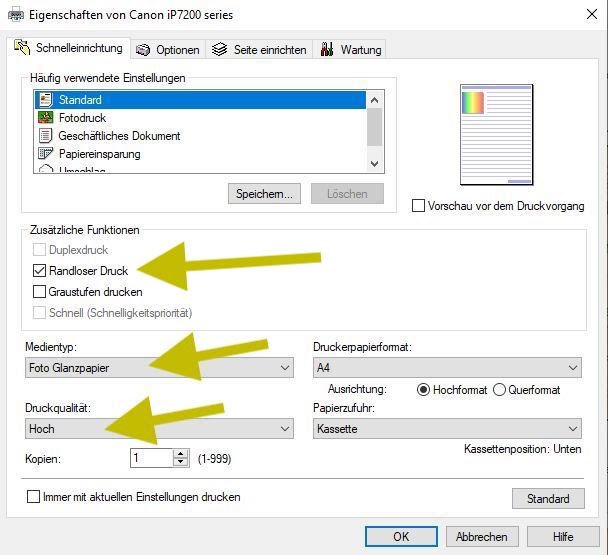Screen dimensions: 608x555
Task: Click the Seite einrichten stacked pages icon
Action: (x=219, y=50)
